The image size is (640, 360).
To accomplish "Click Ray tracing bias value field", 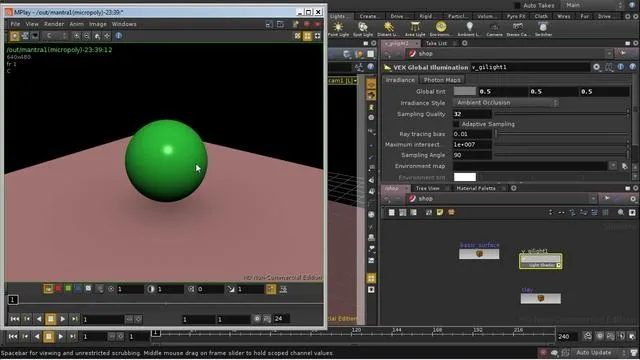I will (472, 134).
